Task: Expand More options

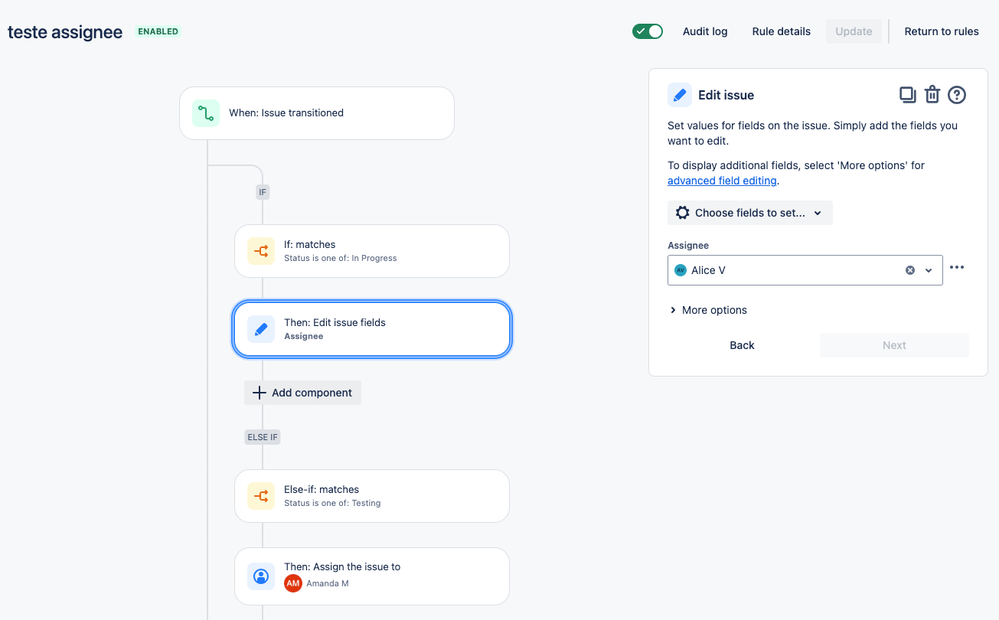Action: pyautogui.click(x=708, y=310)
